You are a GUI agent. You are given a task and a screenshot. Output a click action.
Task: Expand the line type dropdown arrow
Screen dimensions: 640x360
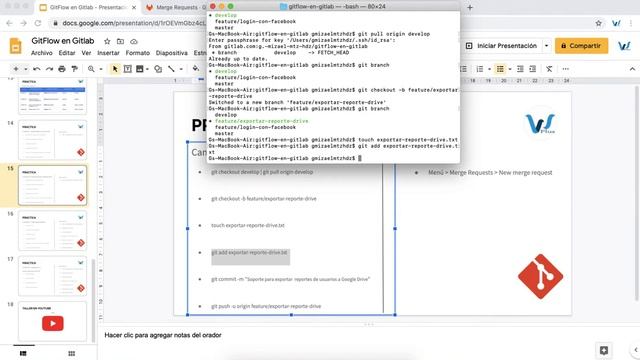181,69
